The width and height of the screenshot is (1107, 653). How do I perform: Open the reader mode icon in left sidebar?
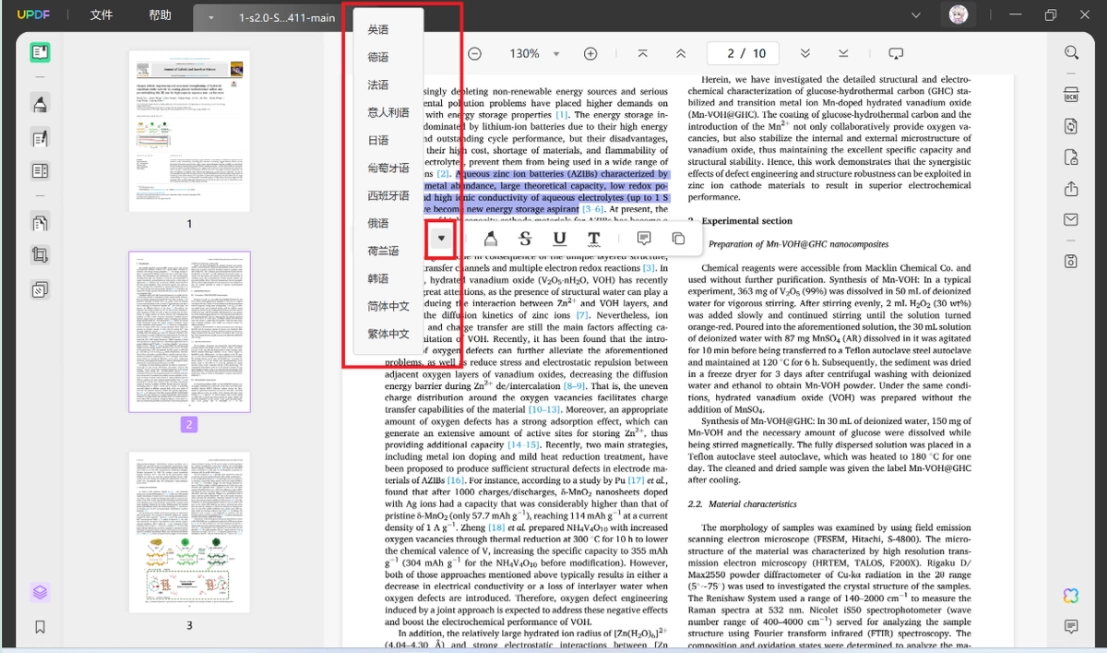(x=40, y=52)
